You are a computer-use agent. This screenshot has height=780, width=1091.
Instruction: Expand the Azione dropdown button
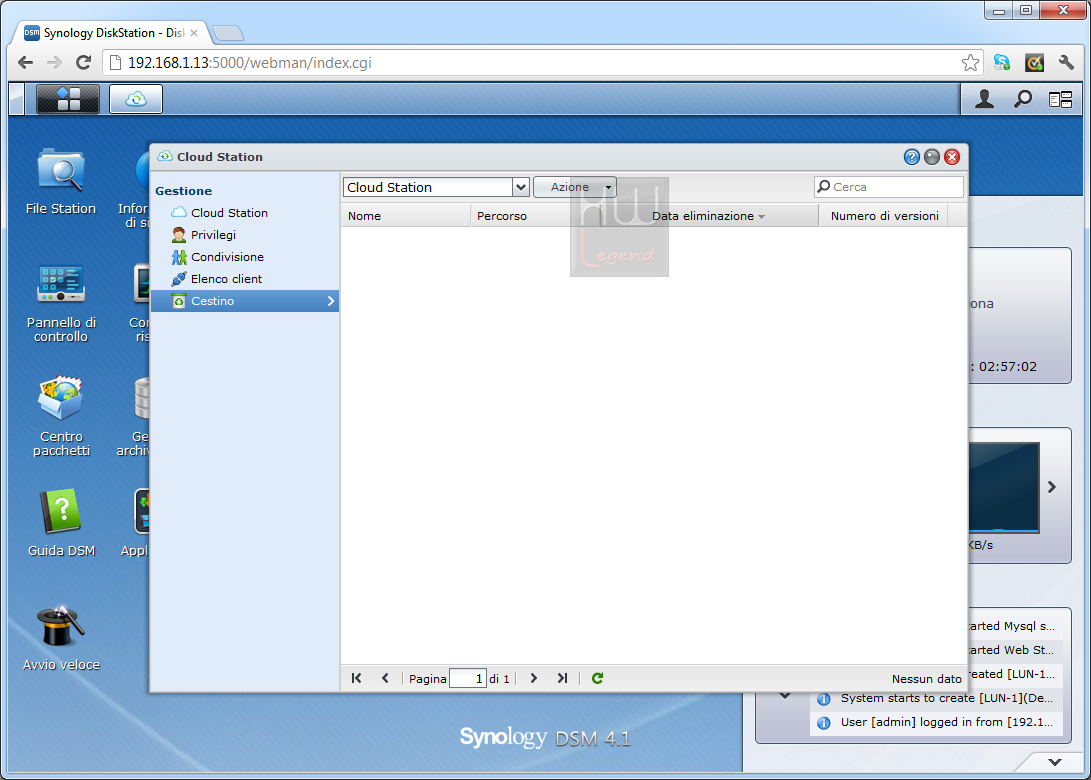[575, 187]
